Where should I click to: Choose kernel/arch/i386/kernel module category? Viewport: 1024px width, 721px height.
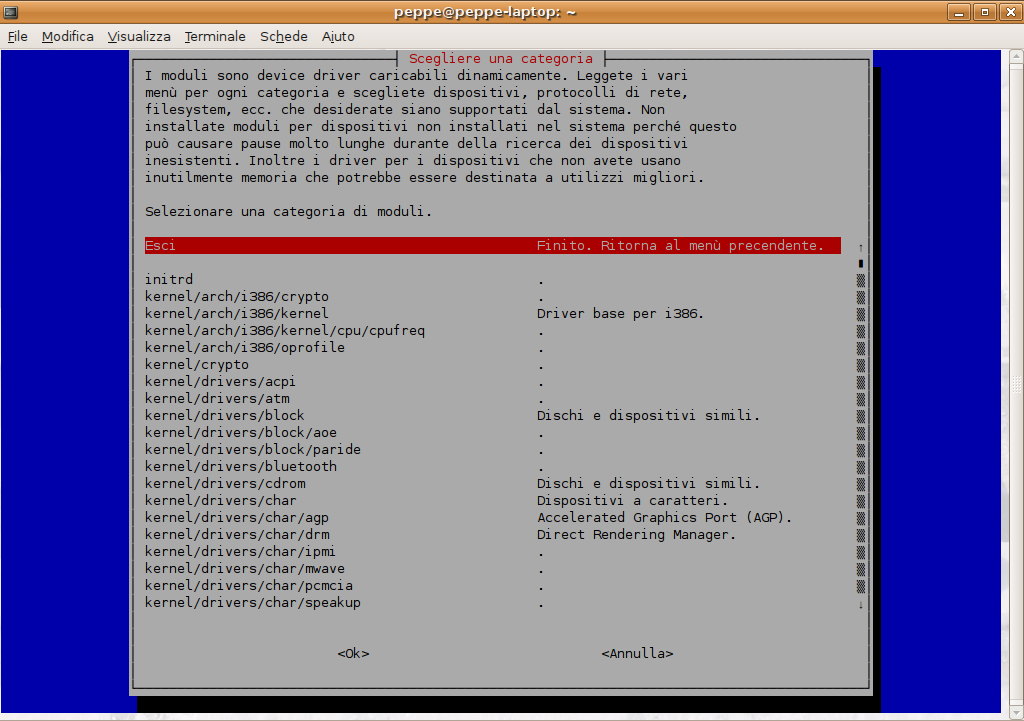coord(236,314)
